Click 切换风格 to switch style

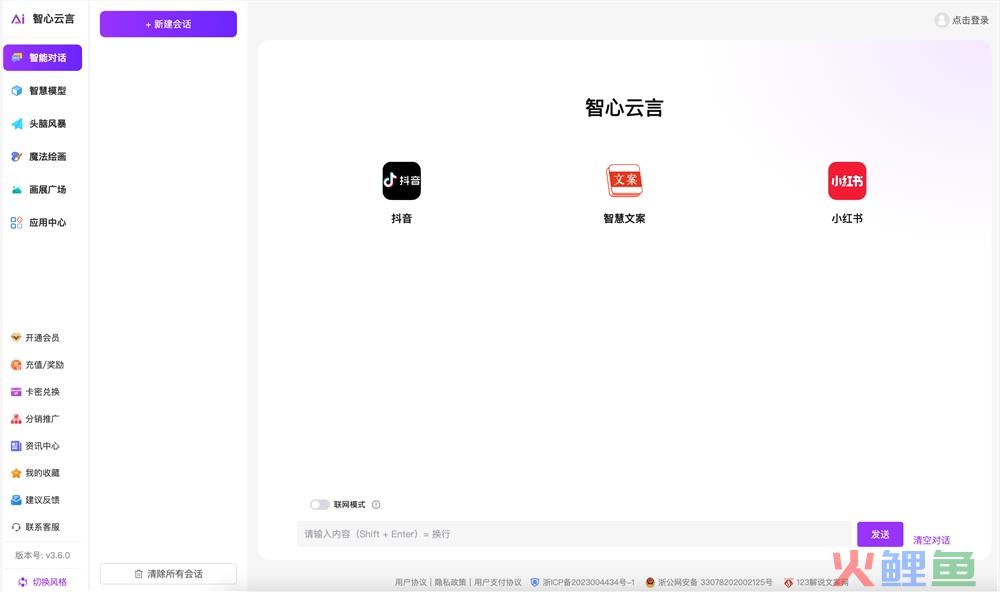point(50,582)
